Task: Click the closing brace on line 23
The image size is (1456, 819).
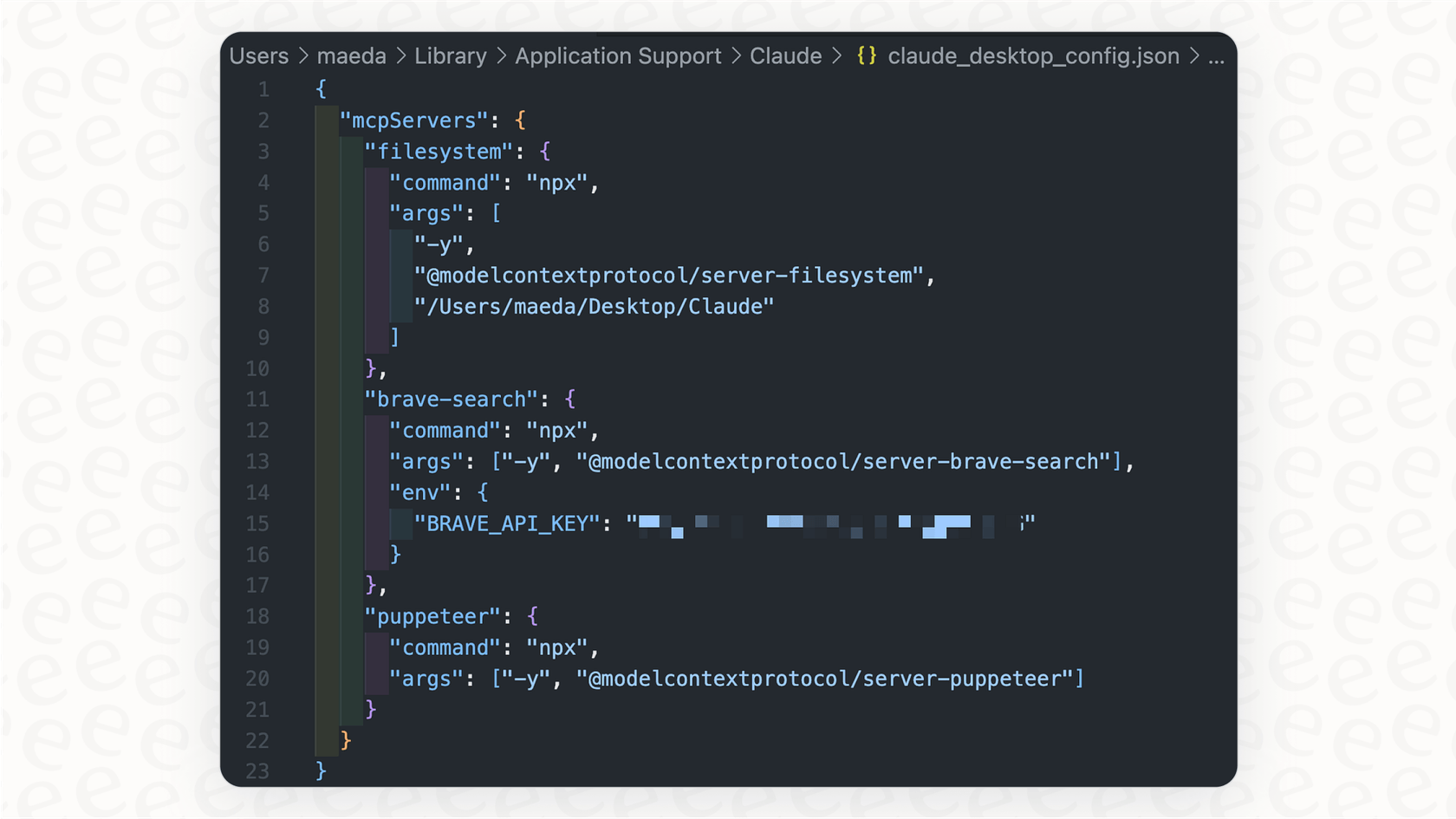Action: click(320, 770)
